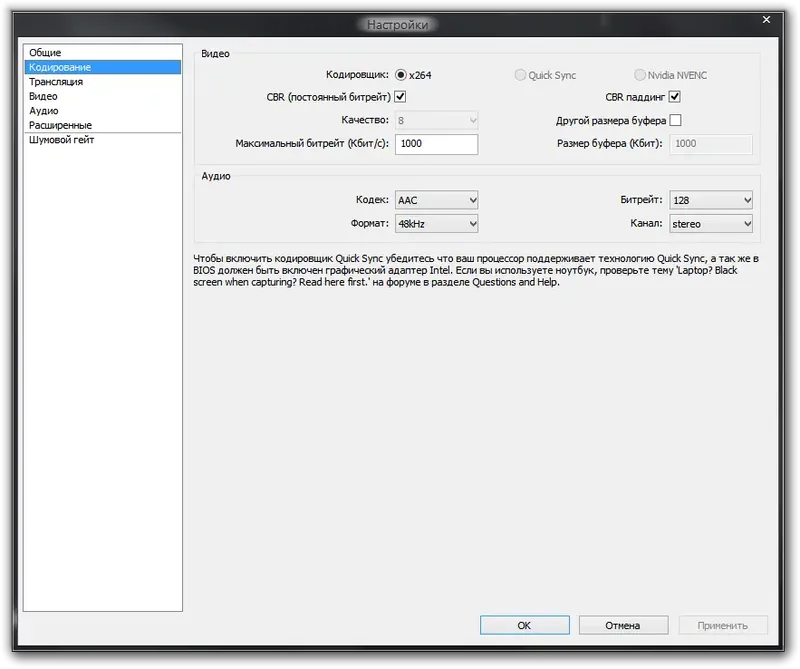Open the Расширенные settings section

pyautogui.click(x=103, y=125)
